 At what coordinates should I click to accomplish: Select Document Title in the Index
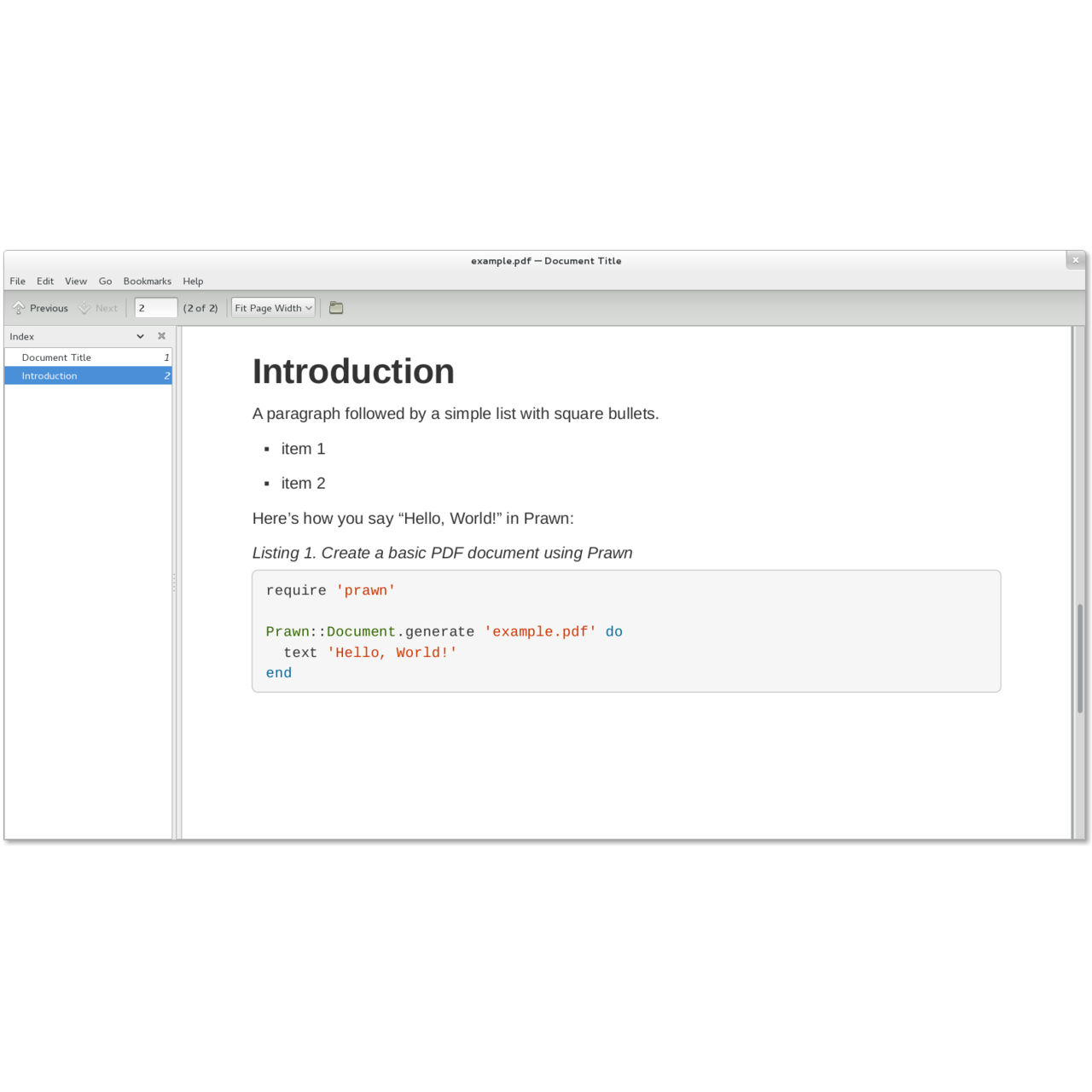tap(56, 357)
